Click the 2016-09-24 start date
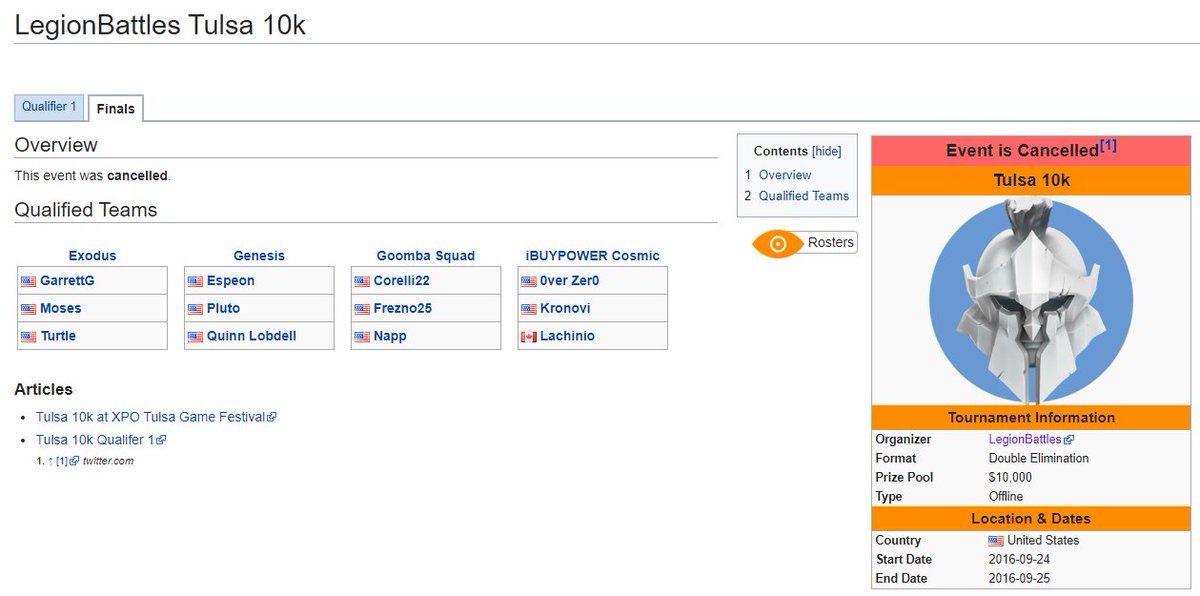 click(1019, 559)
